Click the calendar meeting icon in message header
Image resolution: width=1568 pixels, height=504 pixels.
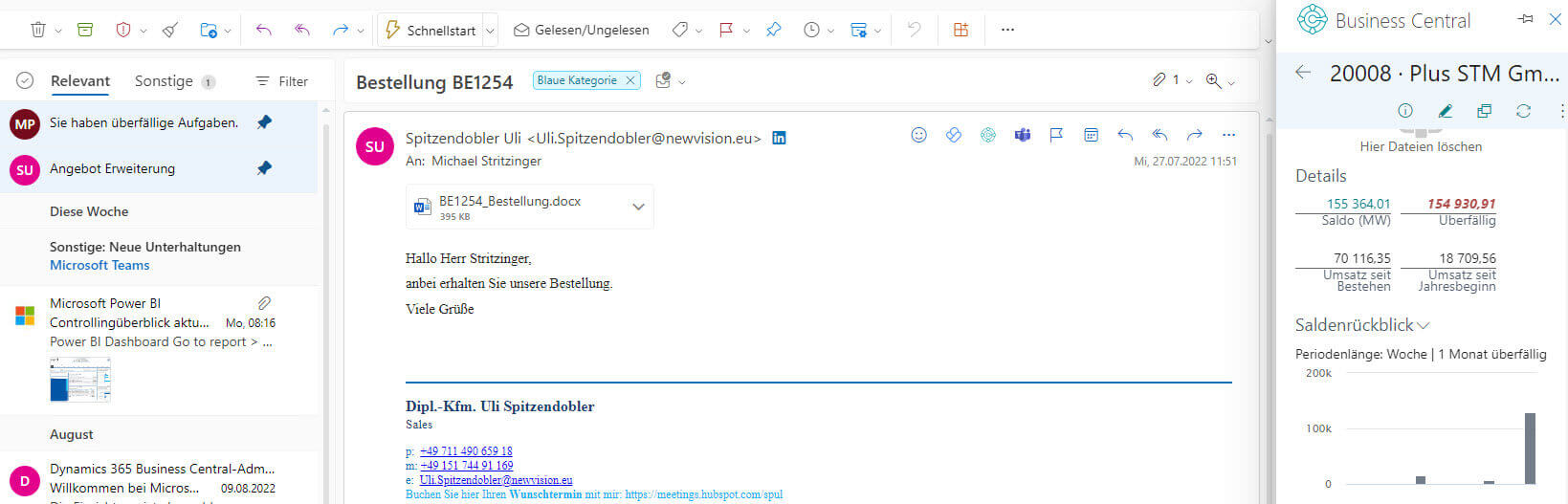tap(1091, 135)
